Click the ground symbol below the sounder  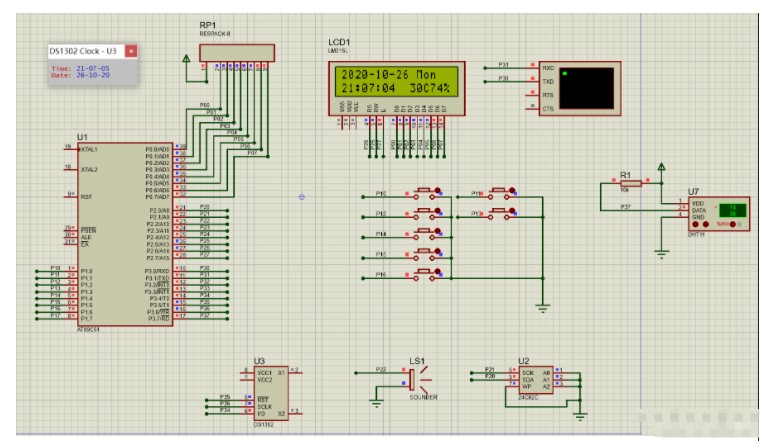(377, 403)
